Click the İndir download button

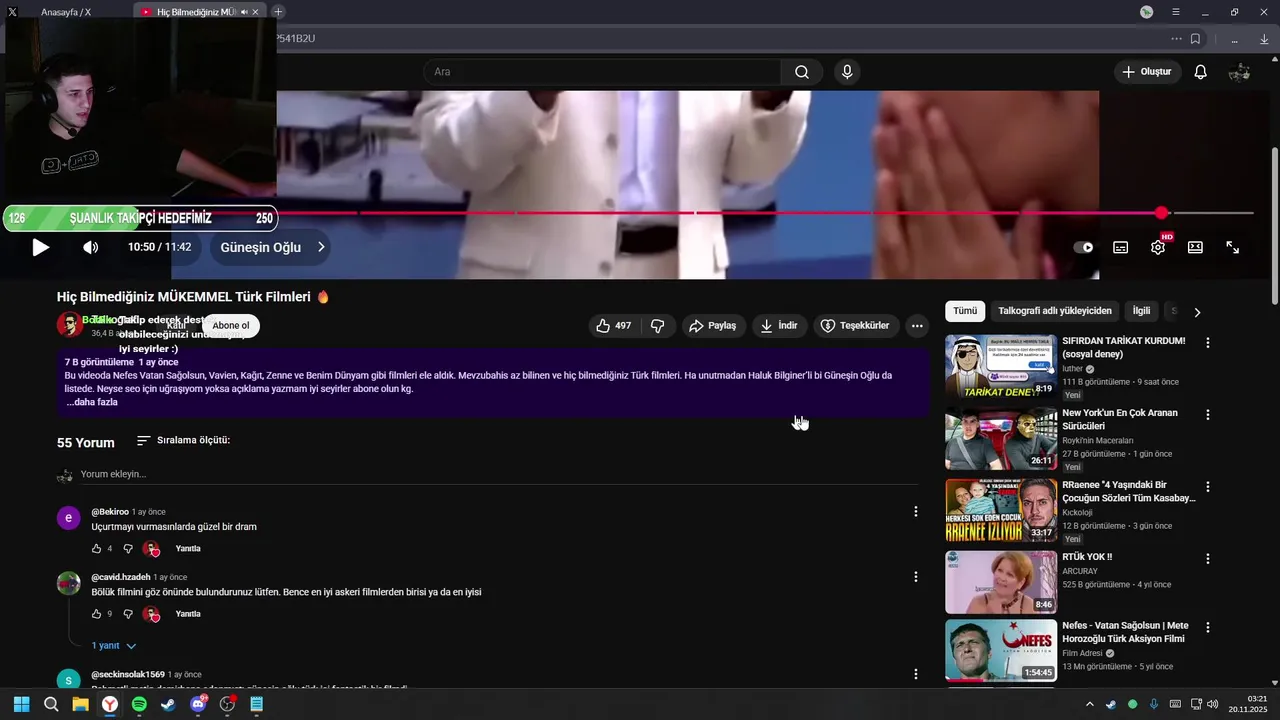pyautogui.click(x=779, y=326)
